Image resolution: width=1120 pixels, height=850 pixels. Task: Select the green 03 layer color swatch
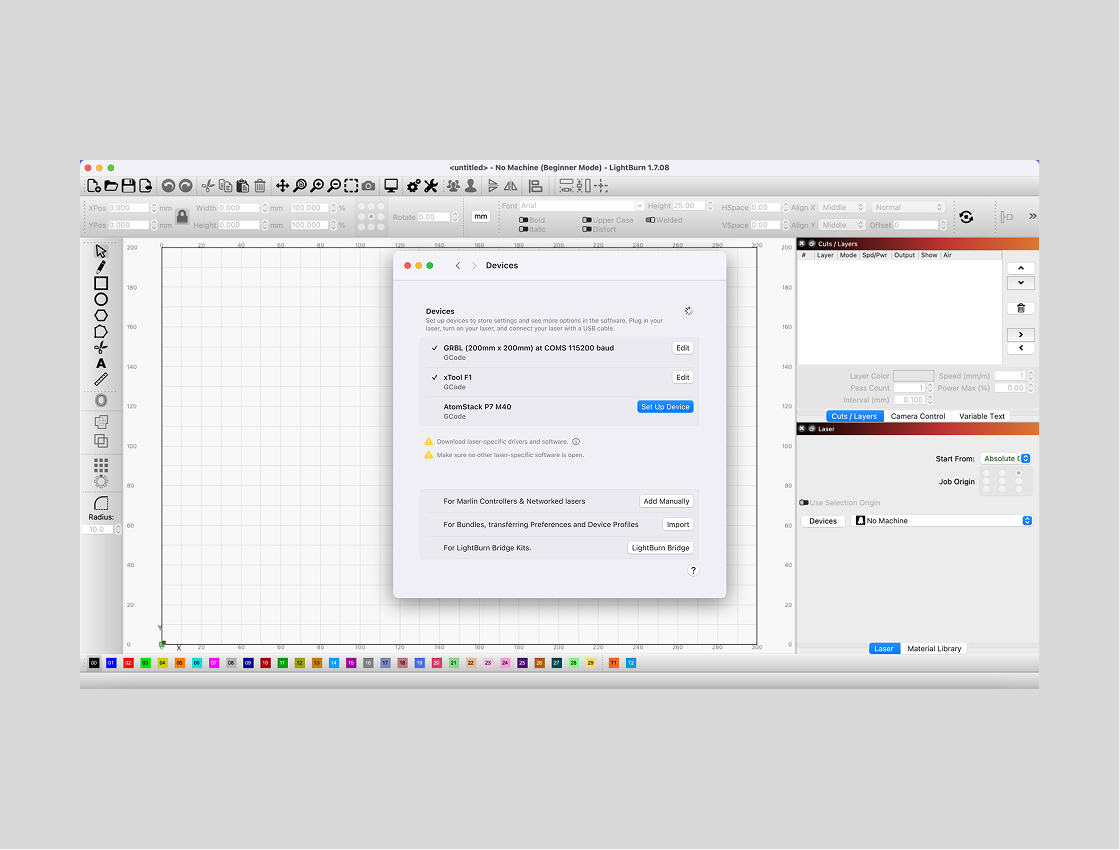click(x=146, y=663)
